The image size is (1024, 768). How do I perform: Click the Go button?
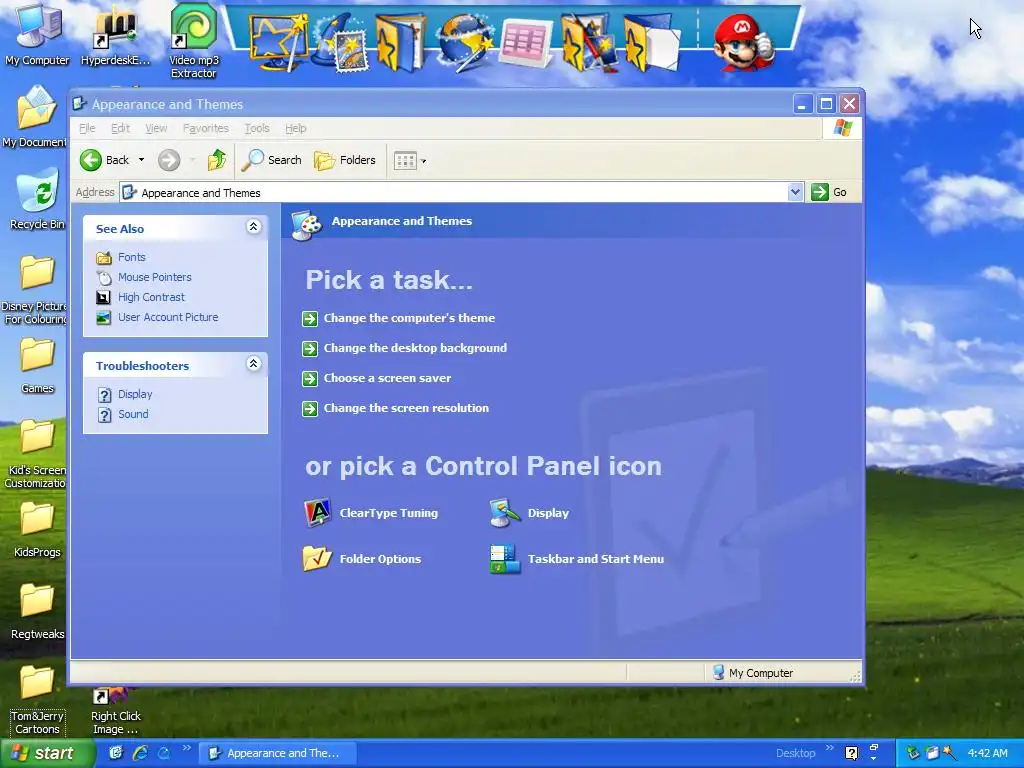click(x=829, y=192)
